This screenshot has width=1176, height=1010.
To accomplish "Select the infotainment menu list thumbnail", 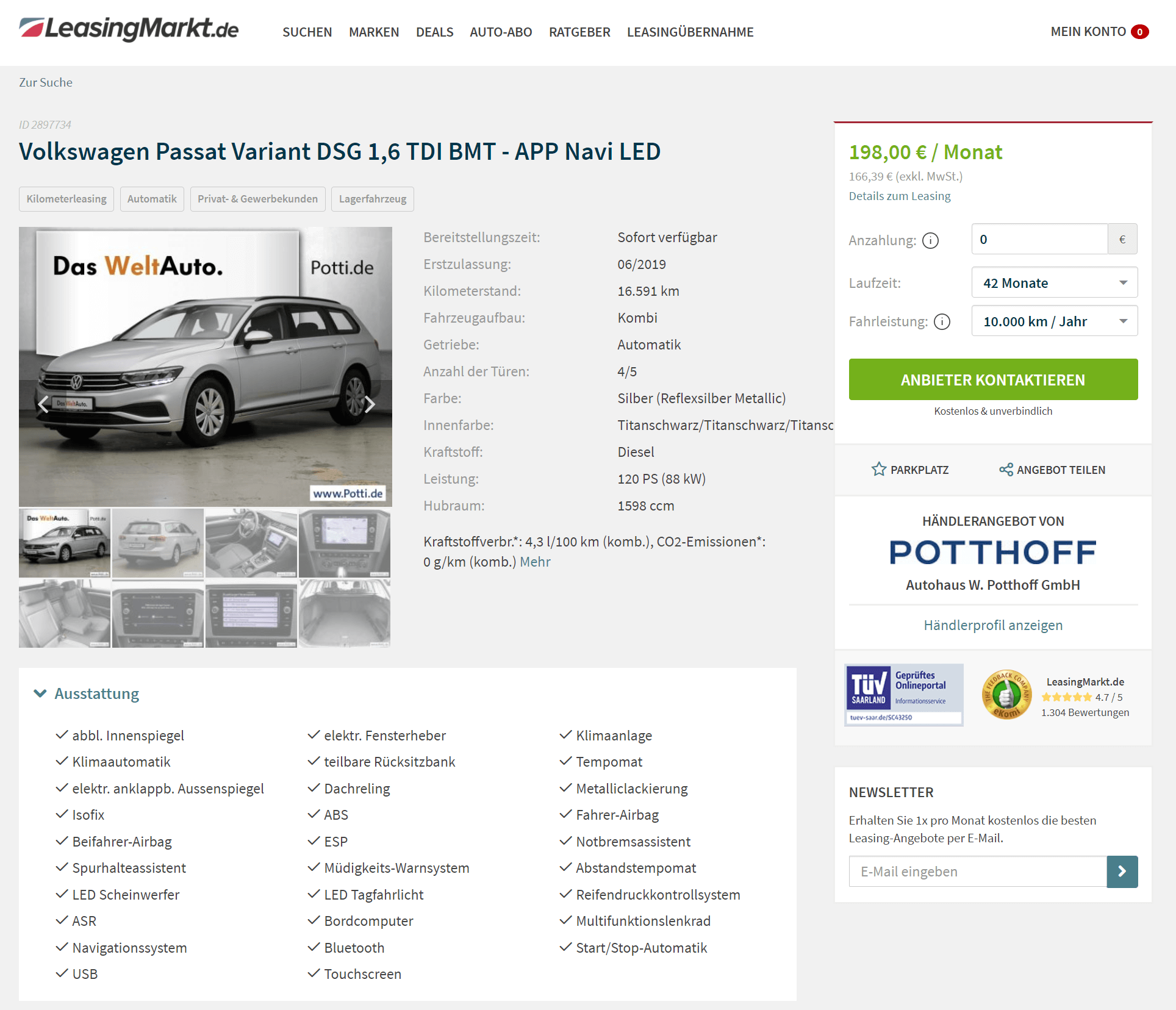I will [x=251, y=613].
